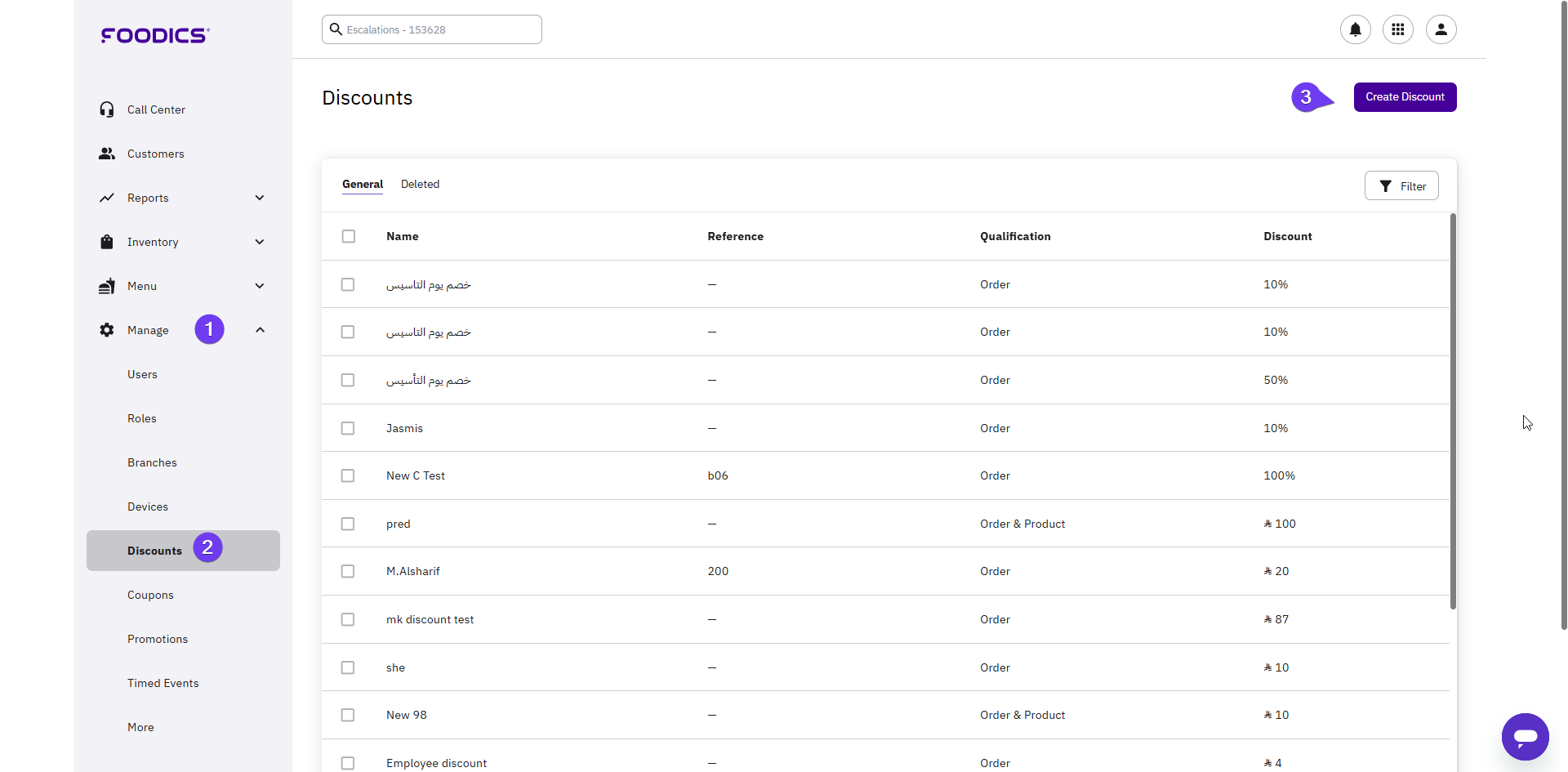Click the Manage gear icon
Viewport: 1568px width, 772px height.
pyautogui.click(x=107, y=330)
